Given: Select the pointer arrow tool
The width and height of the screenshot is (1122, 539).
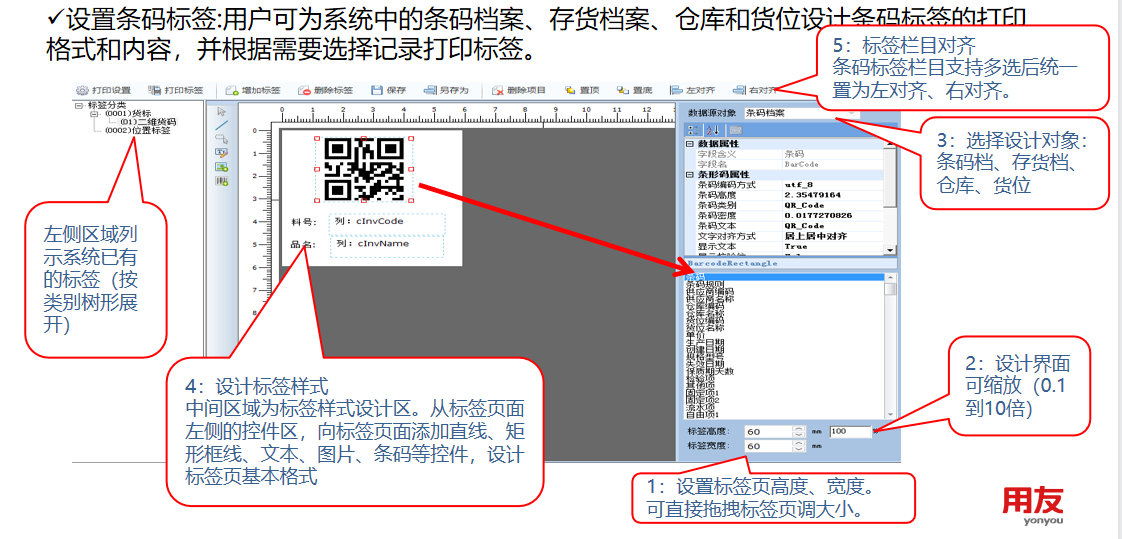Looking at the screenshot, I should point(221,111).
